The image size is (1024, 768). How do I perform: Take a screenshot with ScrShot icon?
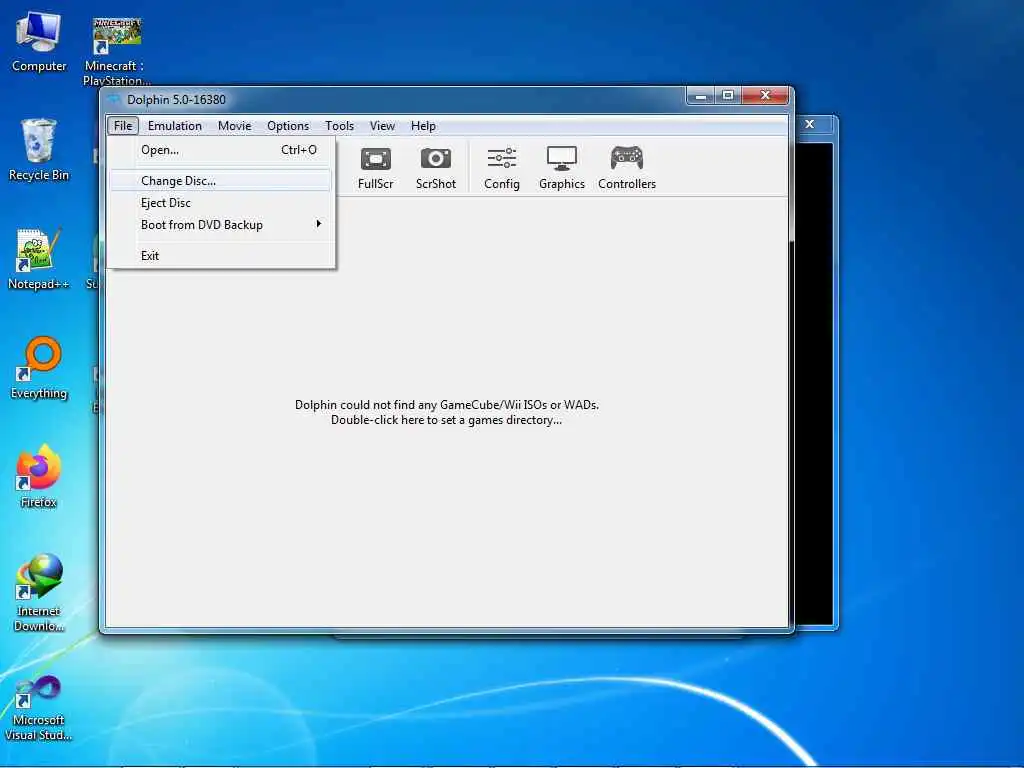[436, 168]
